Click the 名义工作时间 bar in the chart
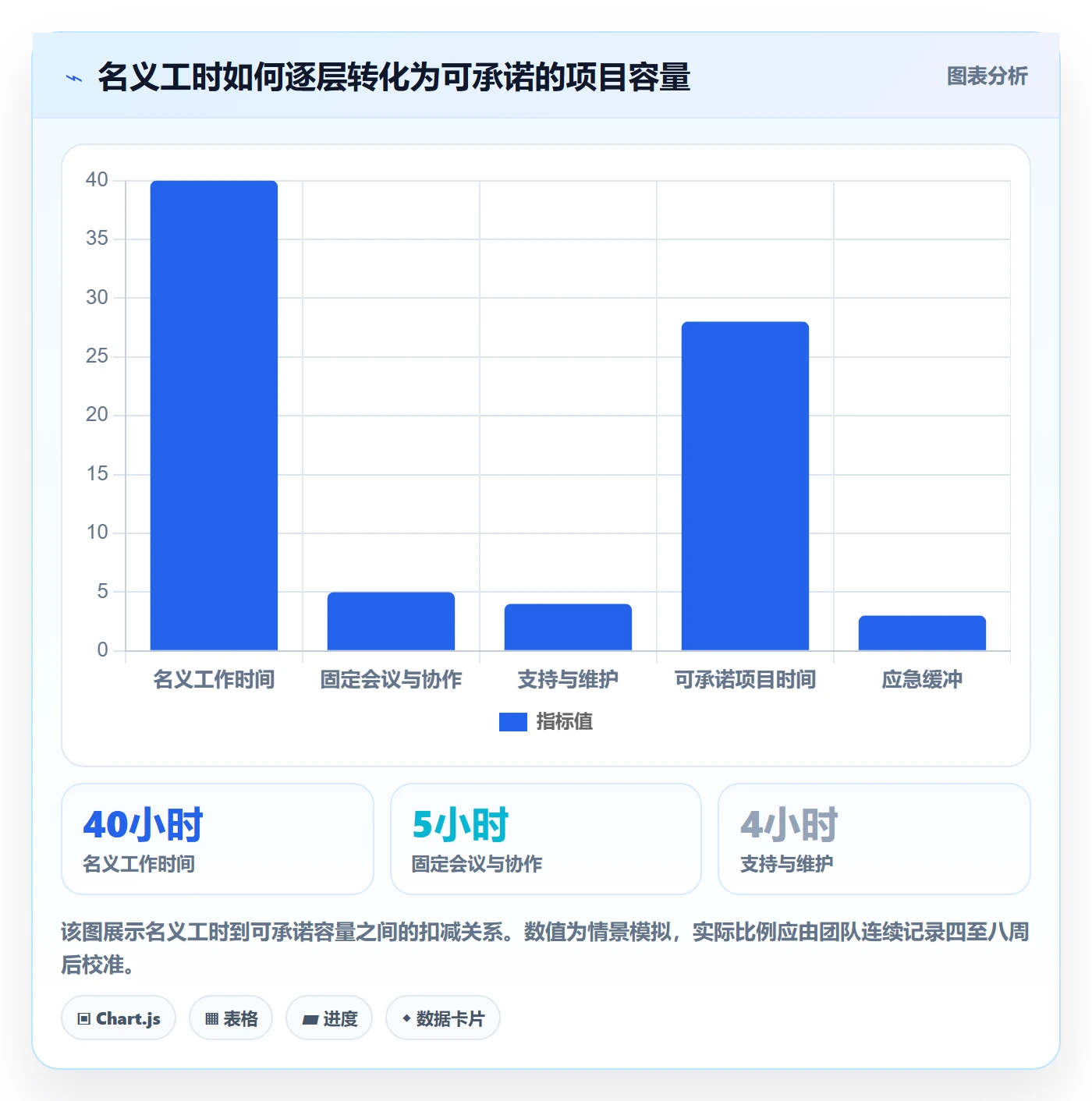The image size is (1092, 1101). pyautogui.click(x=214, y=416)
